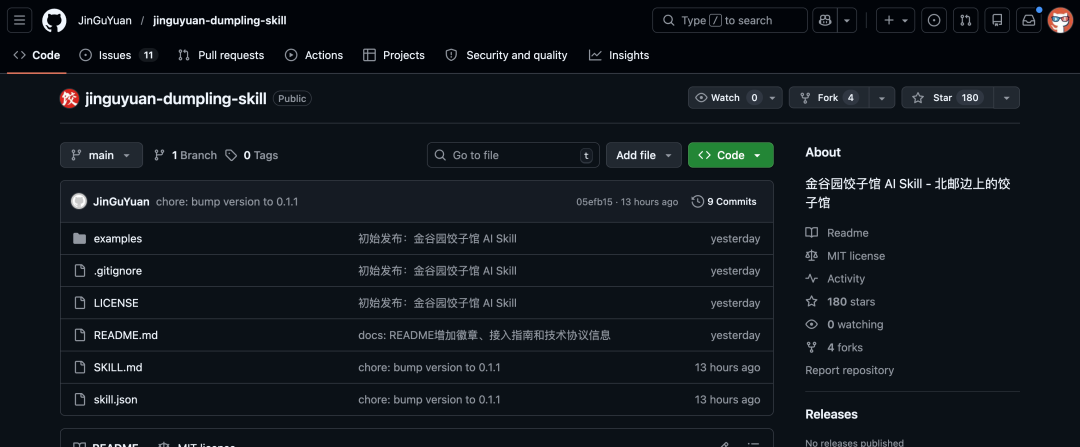The image size is (1080, 447).
Task: Open the user profile avatar menu
Action: 1060,20
